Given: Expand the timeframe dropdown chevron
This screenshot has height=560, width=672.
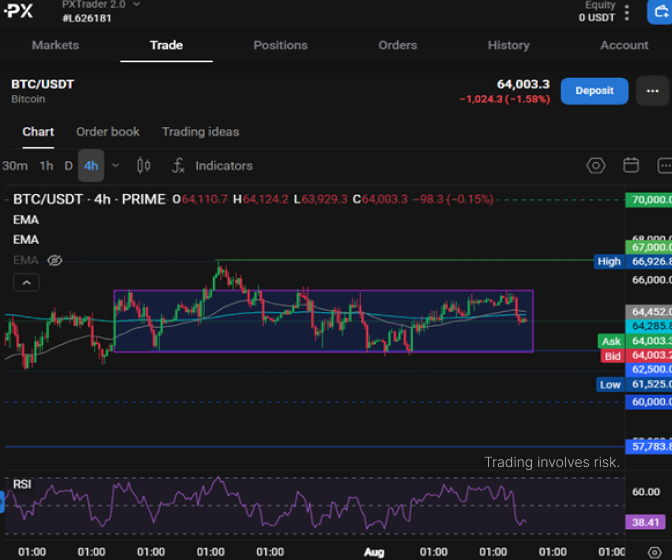Looking at the screenshot, I should pyautogui.click(x=115, y=165).
